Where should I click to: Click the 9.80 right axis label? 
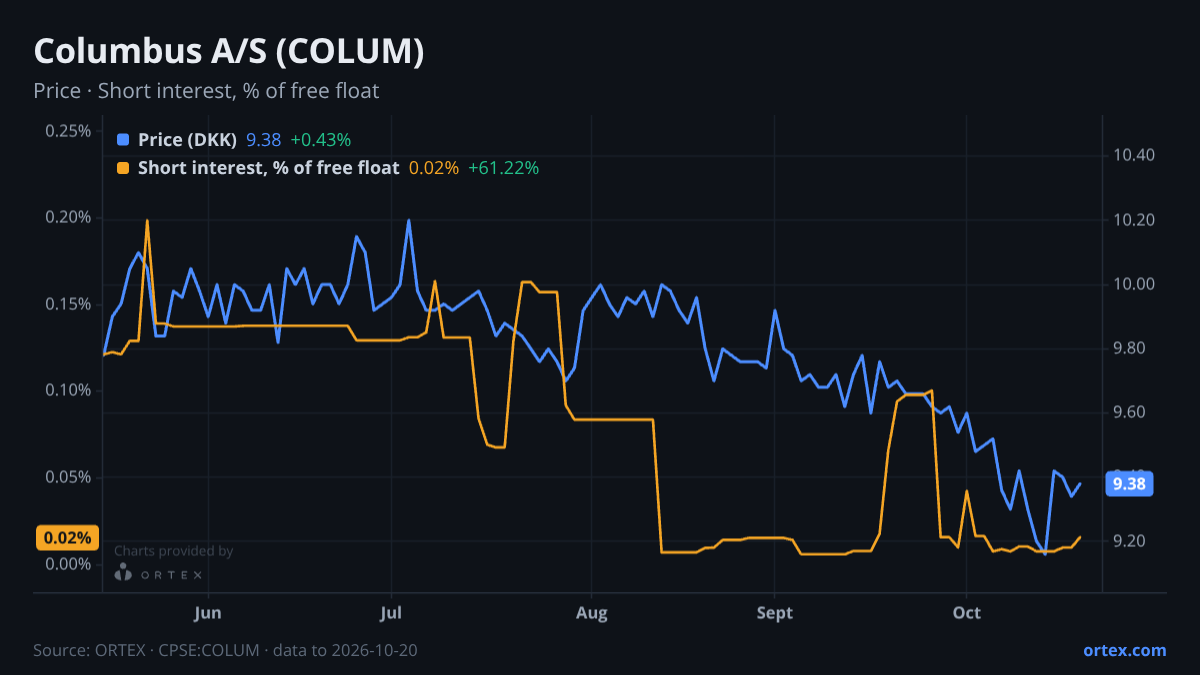coord(1128,349)
